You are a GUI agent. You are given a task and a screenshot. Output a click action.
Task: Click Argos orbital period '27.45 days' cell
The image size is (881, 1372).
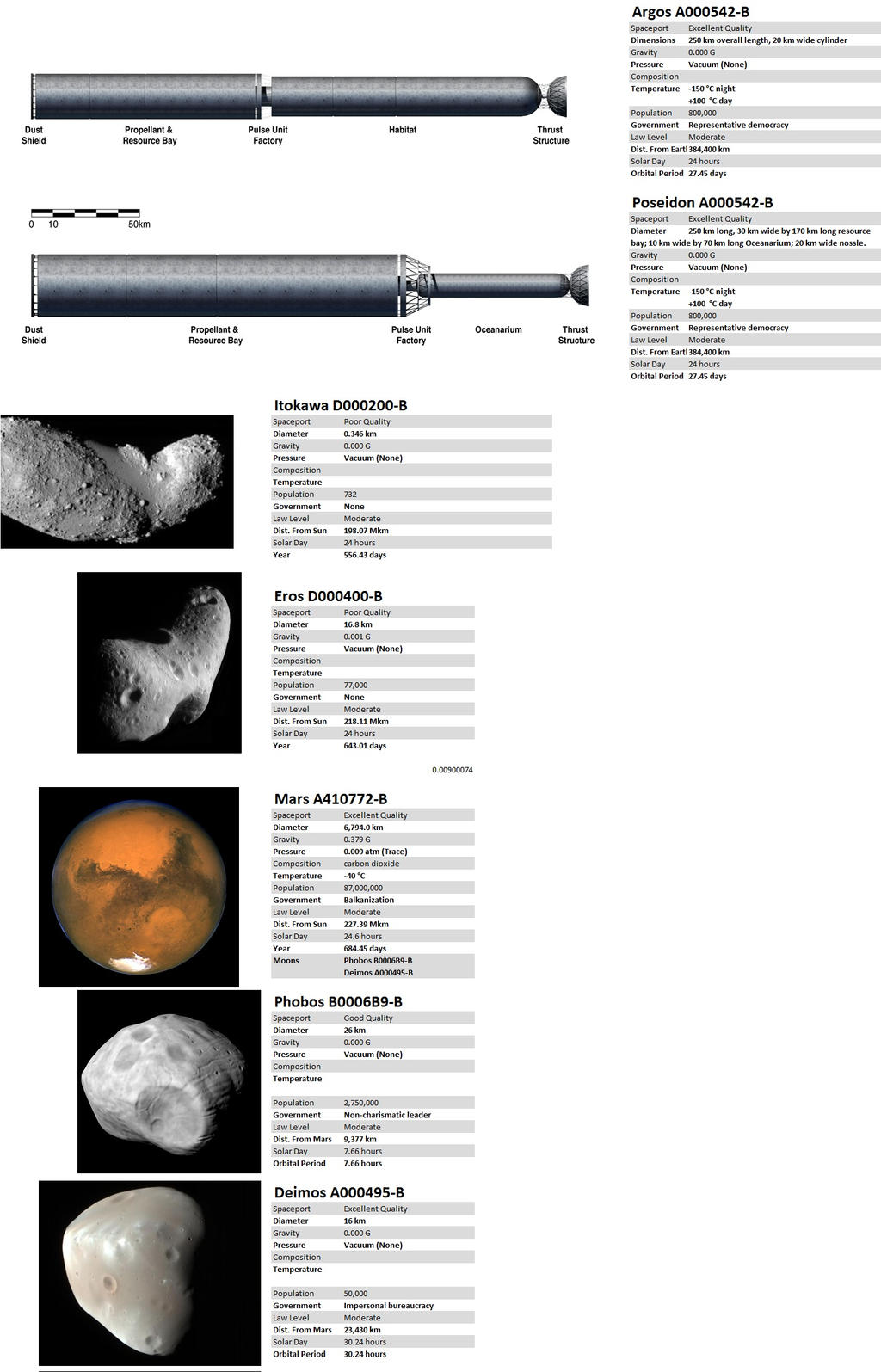[x=707, y=174]
